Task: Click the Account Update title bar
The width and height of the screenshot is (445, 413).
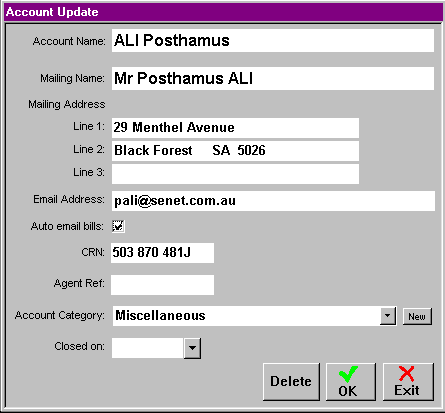Action: [x=223, y=12]
